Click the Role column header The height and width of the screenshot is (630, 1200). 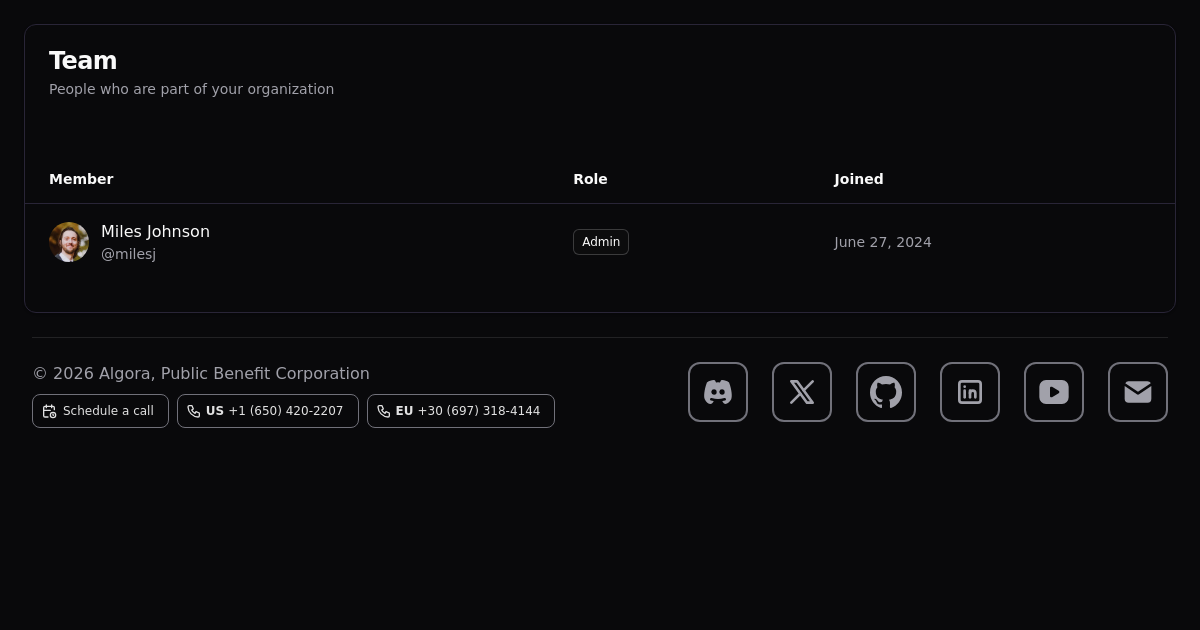coord(590,179)
